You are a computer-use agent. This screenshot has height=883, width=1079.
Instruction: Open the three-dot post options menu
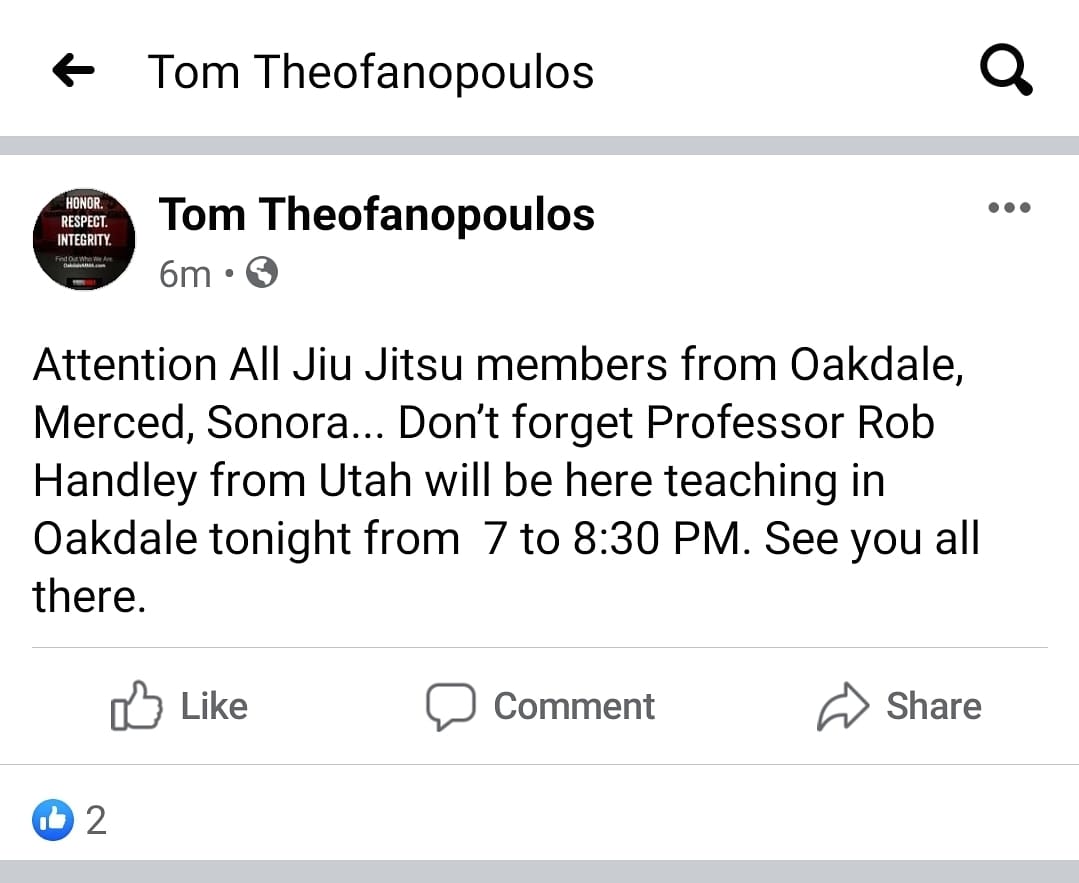pyautogui.click(x=1008, y=209)
